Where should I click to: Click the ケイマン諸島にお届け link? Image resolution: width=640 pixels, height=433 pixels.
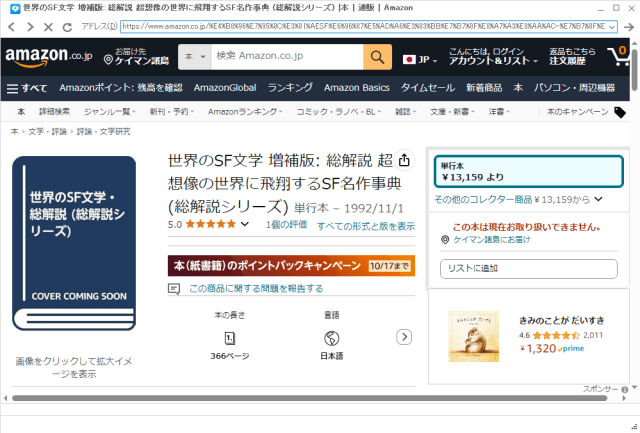[x=491, y=240]
